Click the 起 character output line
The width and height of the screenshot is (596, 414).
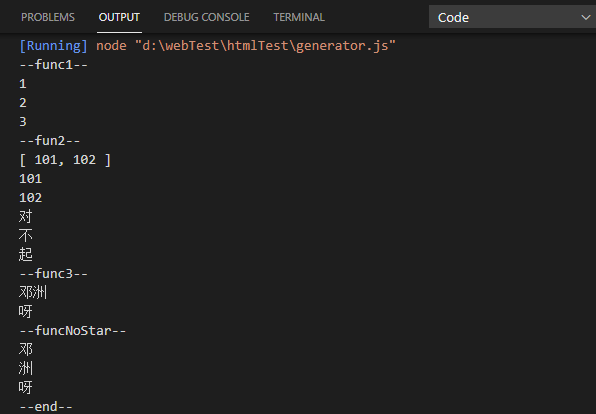(25, 255)
